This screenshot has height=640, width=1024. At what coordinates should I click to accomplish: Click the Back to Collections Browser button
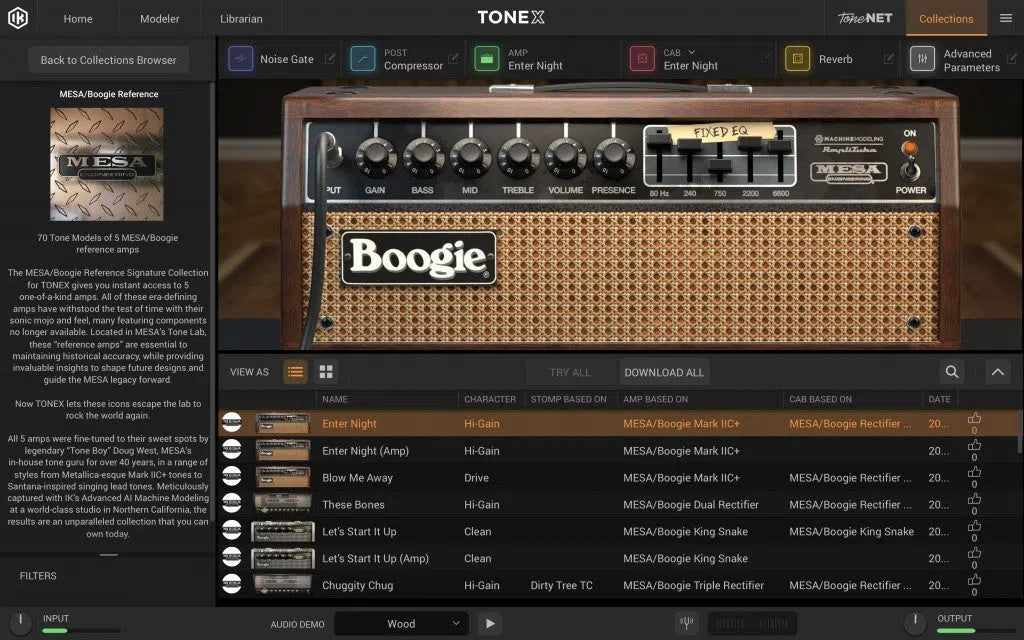tap(108, 59)
